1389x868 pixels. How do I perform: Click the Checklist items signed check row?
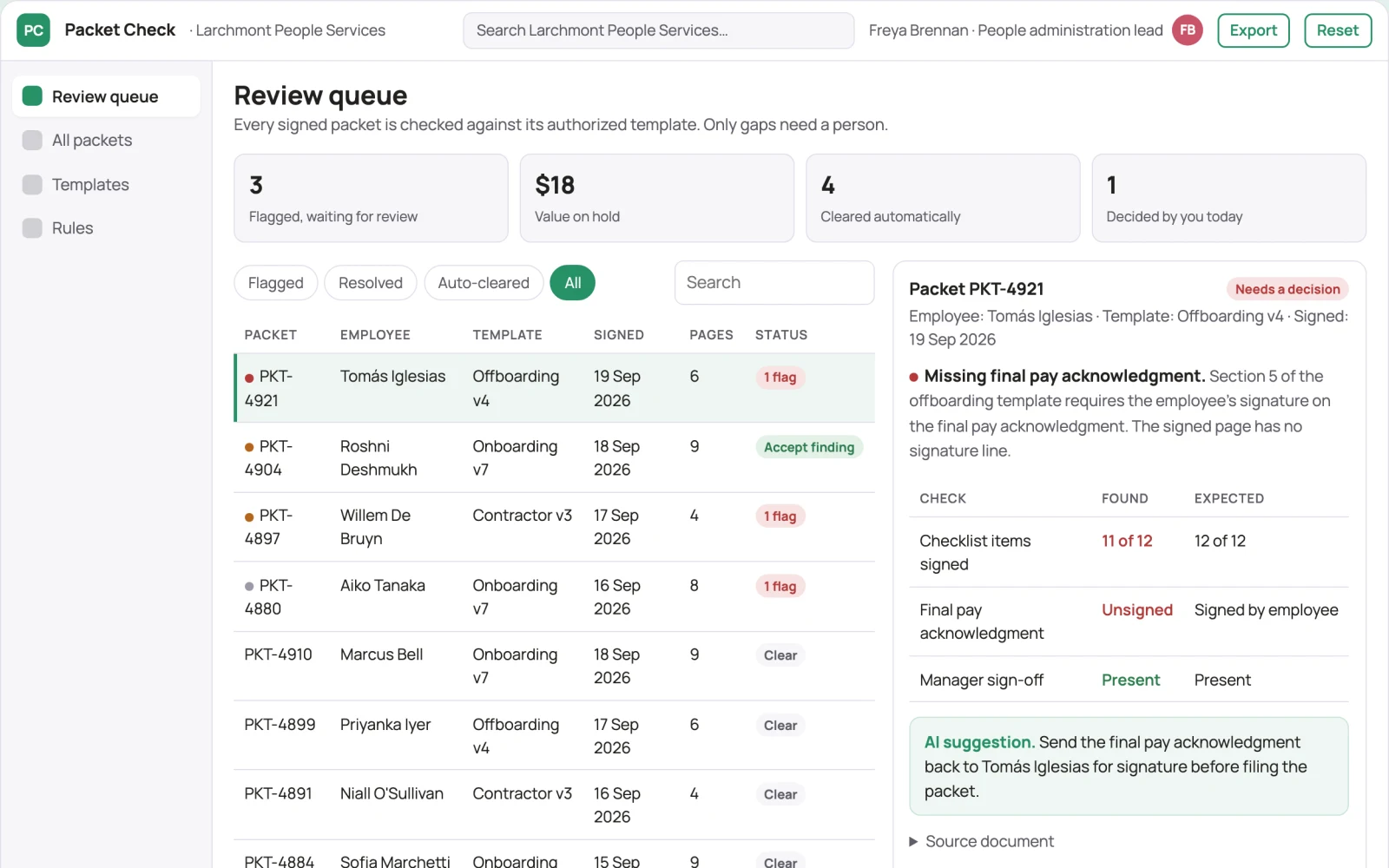1129,552
